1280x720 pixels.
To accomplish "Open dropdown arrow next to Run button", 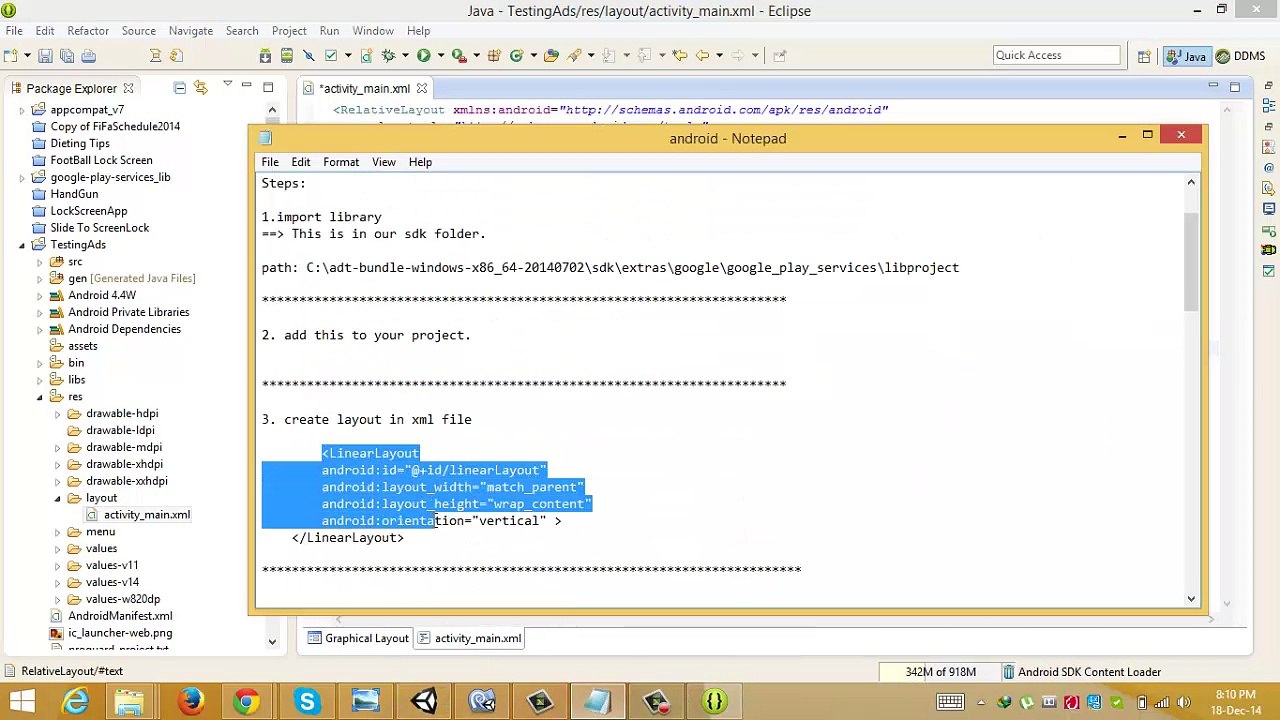I will point(439,56).
